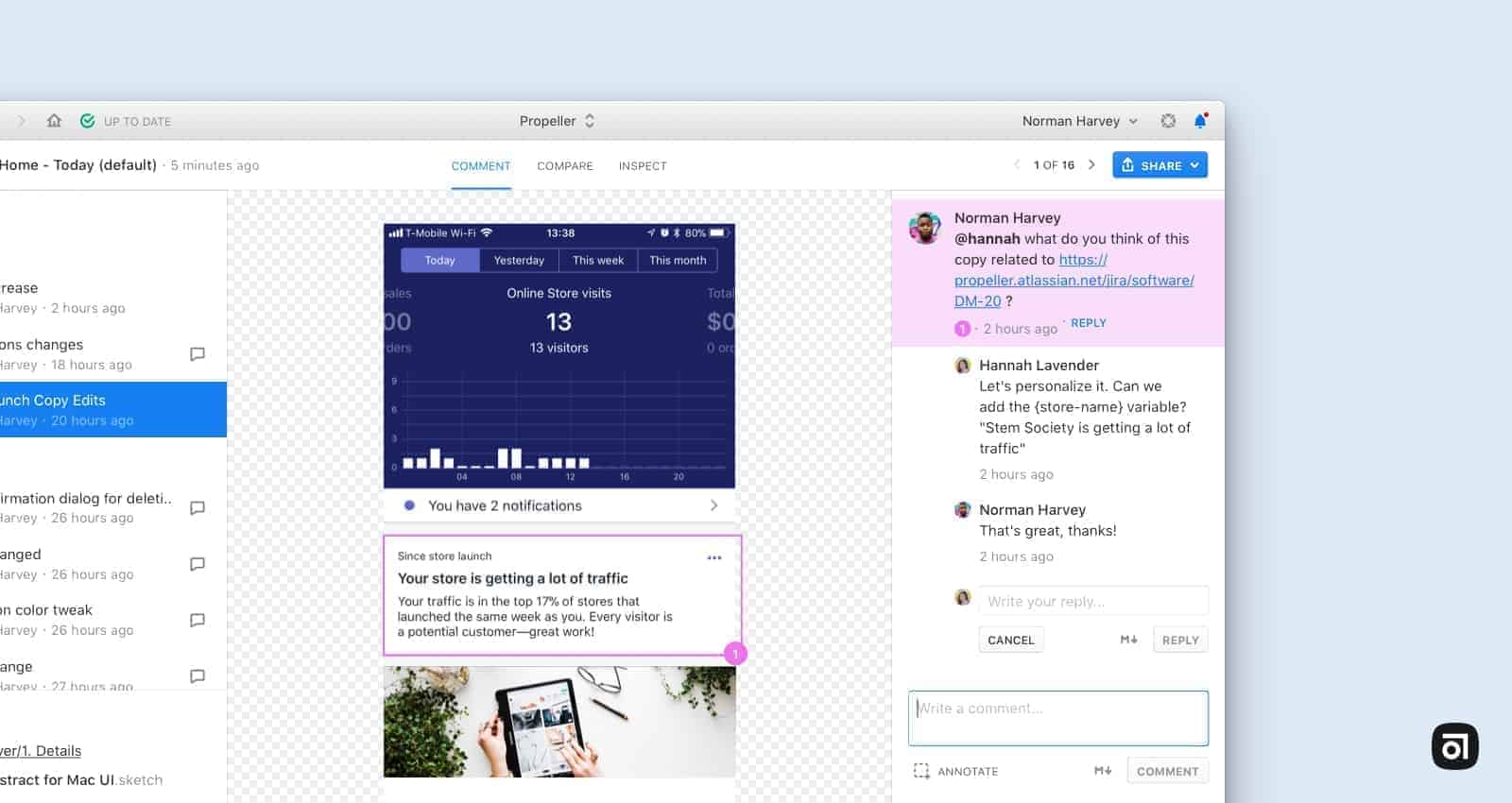Open comment icon on commit 27 hours ago
Image resolution: width=1512 pixels, height=803 pixels.
[x=198, y=676]
